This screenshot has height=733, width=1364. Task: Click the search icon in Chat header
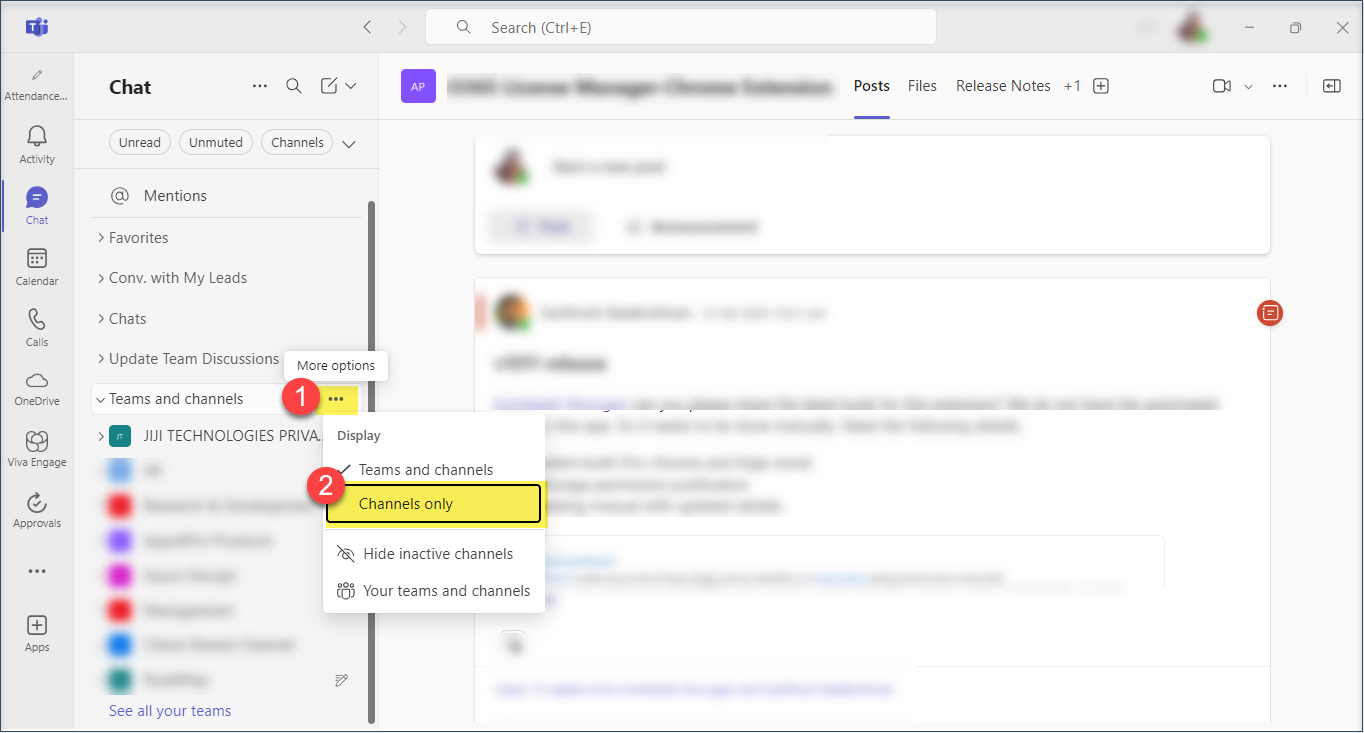point(294,86)
